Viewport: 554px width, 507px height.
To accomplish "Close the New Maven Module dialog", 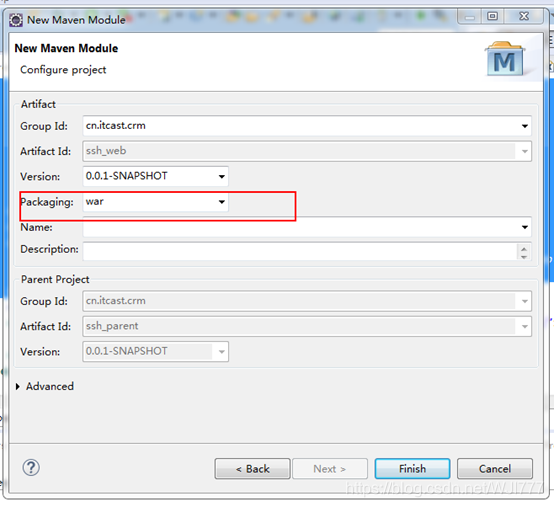I will pos(524,16).
